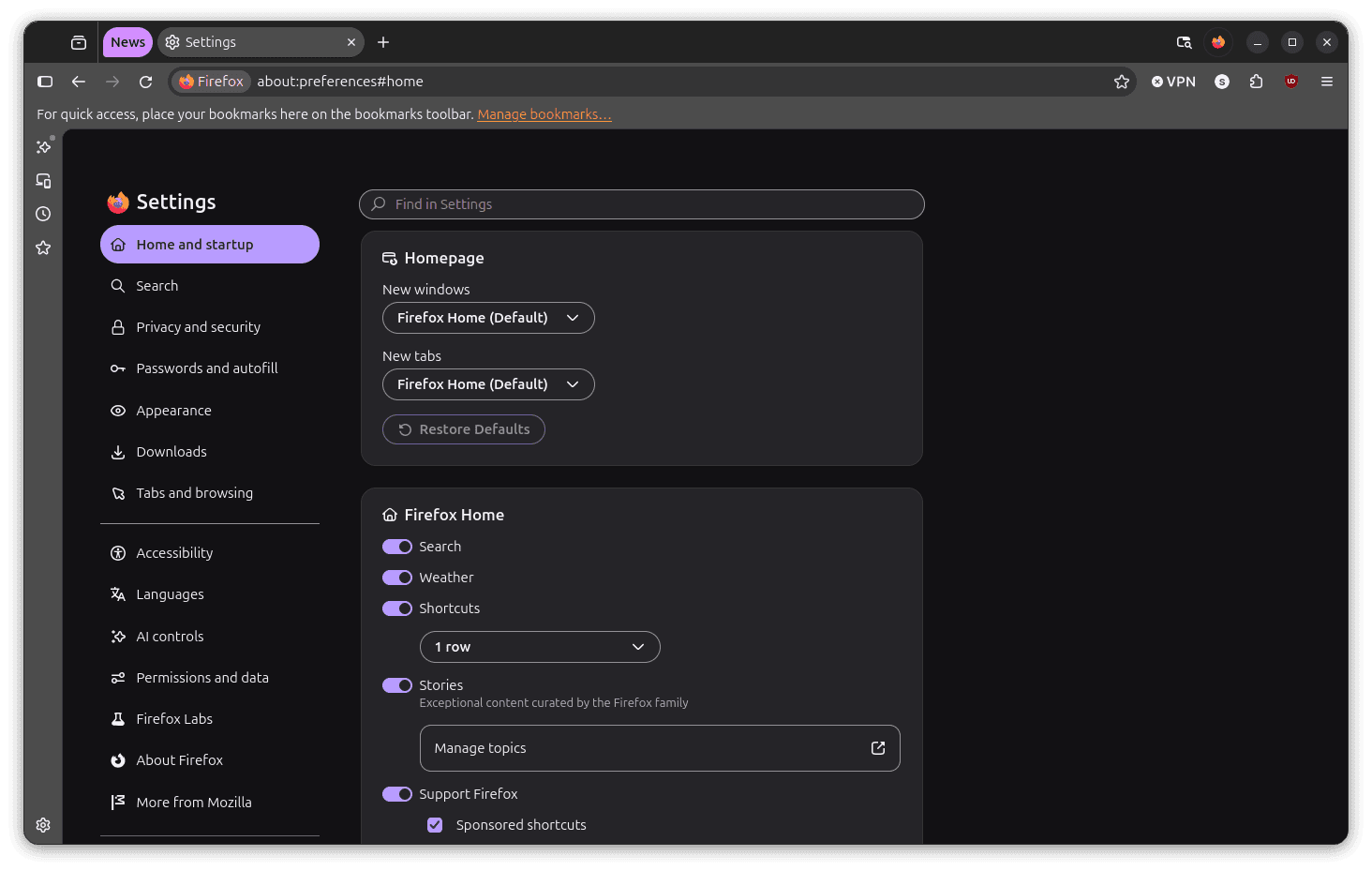Select Home and startup settings category
The height and width of the screenshot is (871, 1372).
pyautogui.click(x=210, y=245)
